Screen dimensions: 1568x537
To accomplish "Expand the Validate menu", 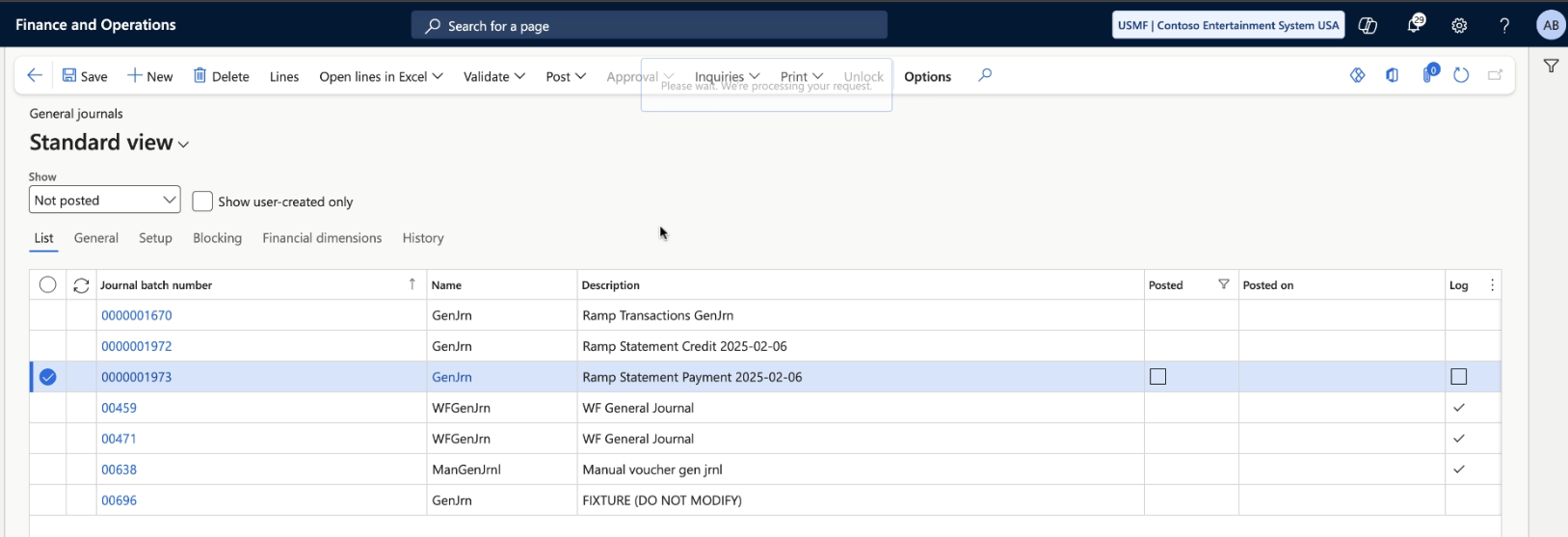I will tap(493, 76).
